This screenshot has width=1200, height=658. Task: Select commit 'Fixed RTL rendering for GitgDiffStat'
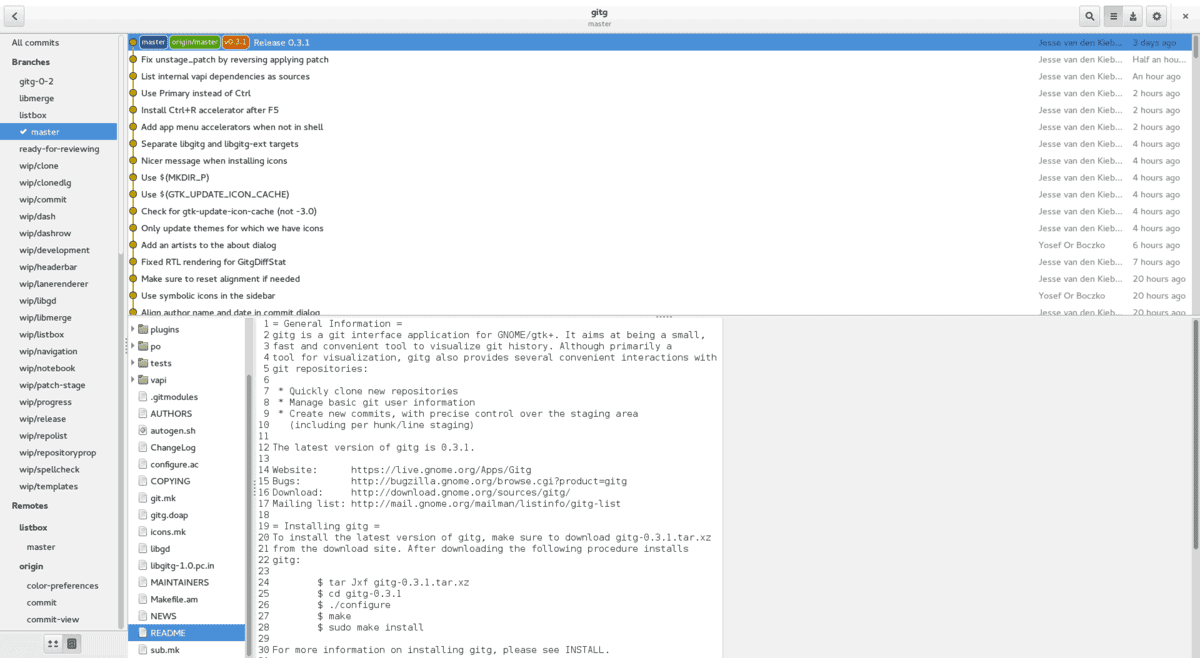pos(659,262)
